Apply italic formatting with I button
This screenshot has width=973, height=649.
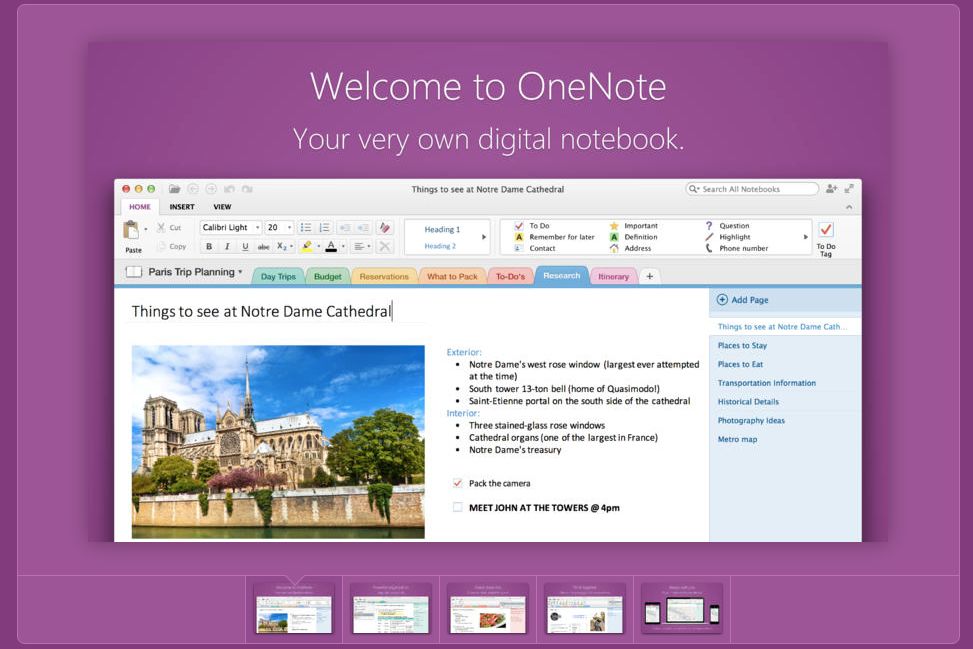tap(227, 246)
